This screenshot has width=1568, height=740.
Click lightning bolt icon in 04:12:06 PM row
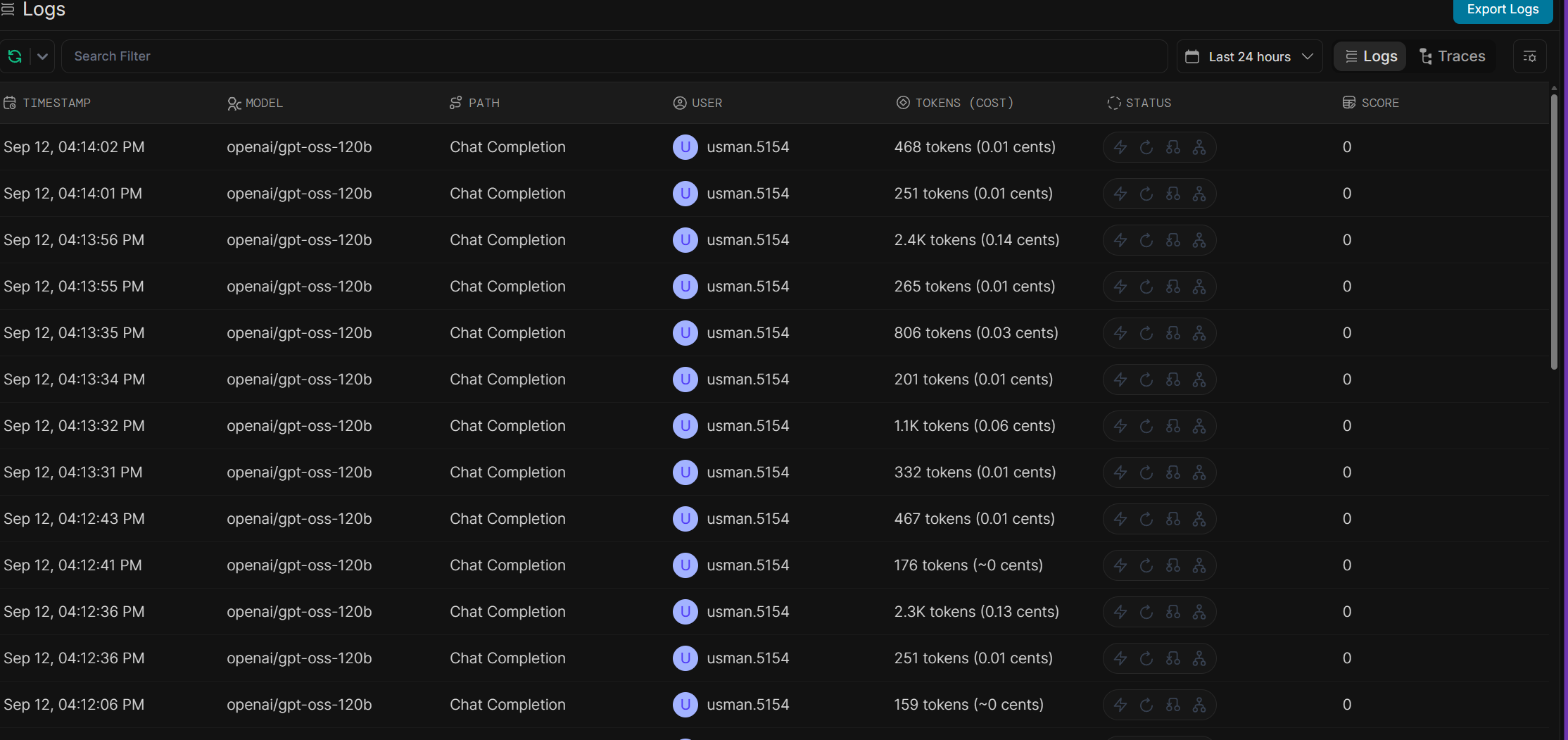[1120, 705]
